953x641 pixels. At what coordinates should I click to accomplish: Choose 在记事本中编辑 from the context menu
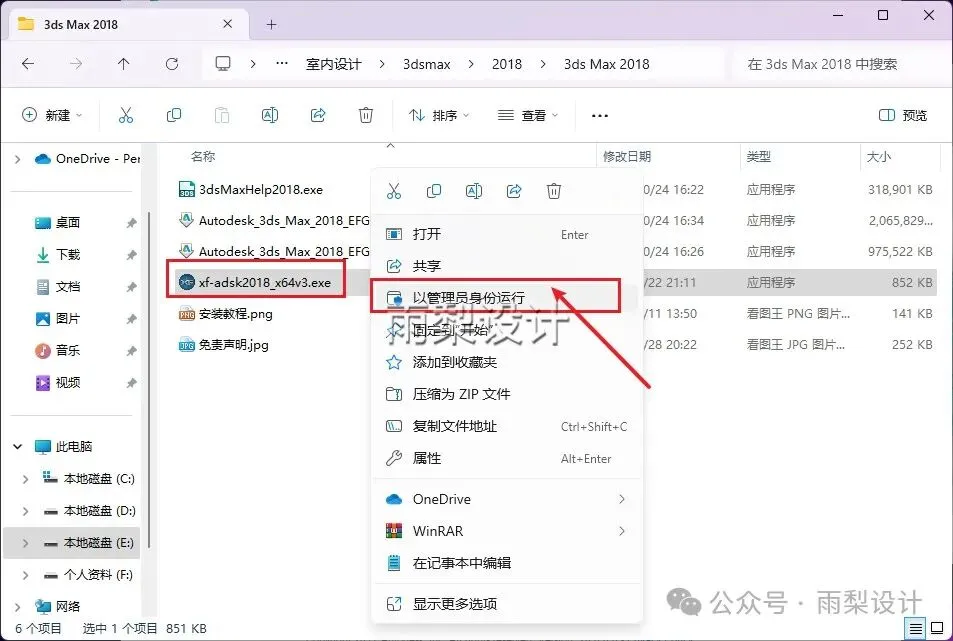click(507, 563)
